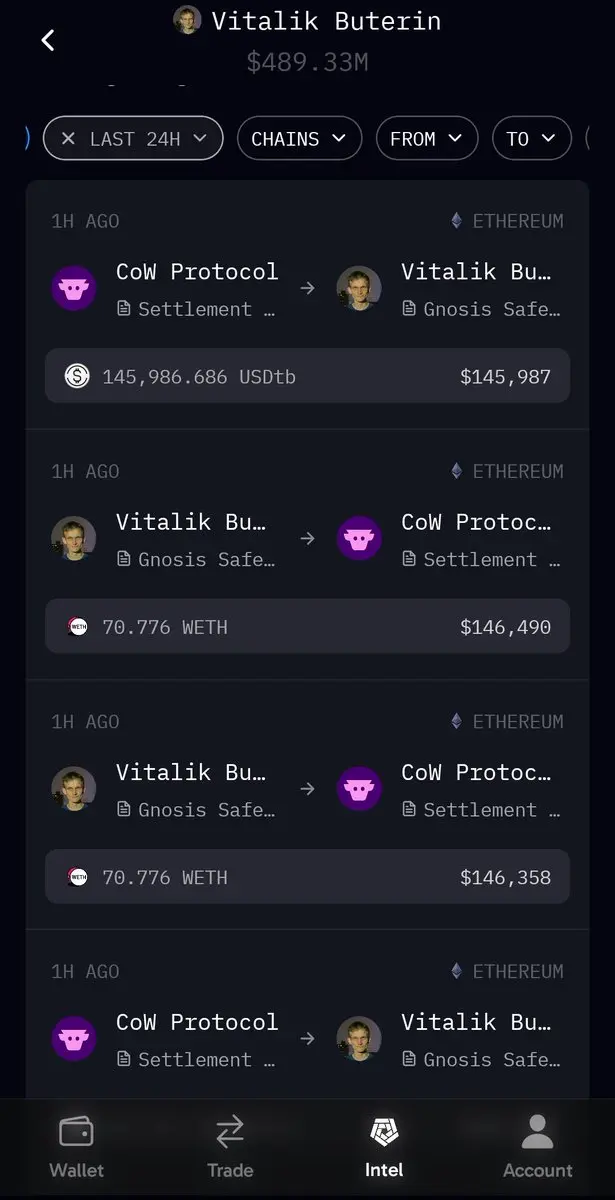The height and width of the screenshot is (1200, 615).
Task: Tap the back arrow icon
Action: pos(47,40)
